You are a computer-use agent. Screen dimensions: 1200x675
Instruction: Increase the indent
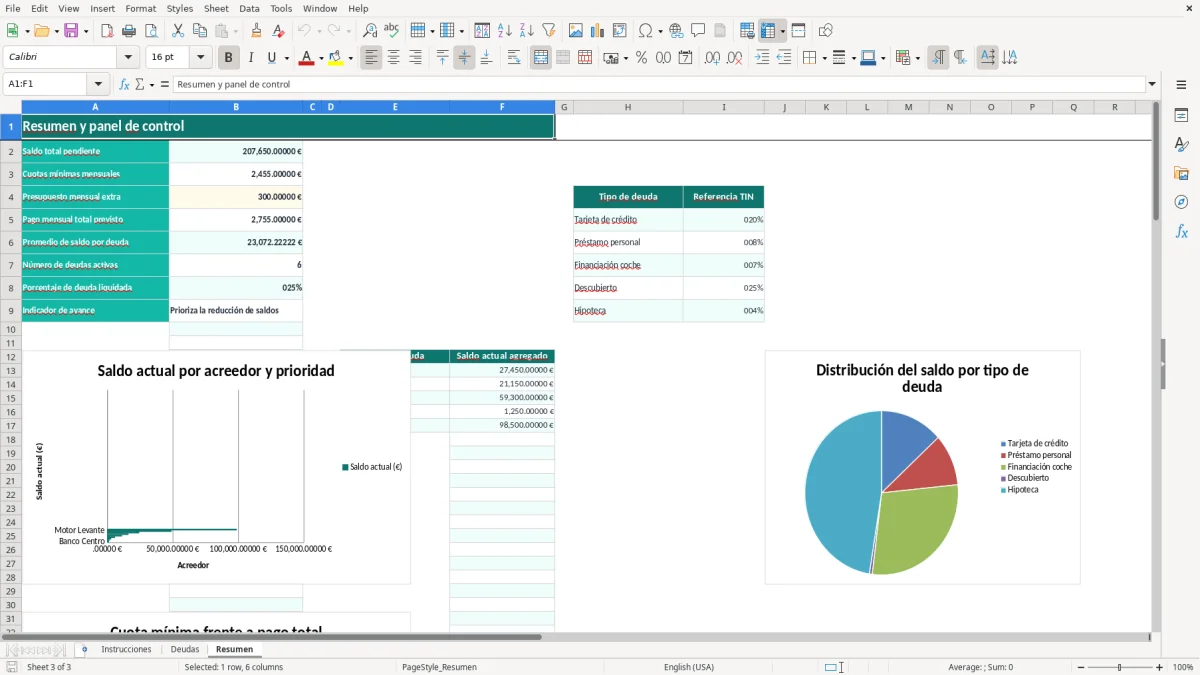(762, 58)
